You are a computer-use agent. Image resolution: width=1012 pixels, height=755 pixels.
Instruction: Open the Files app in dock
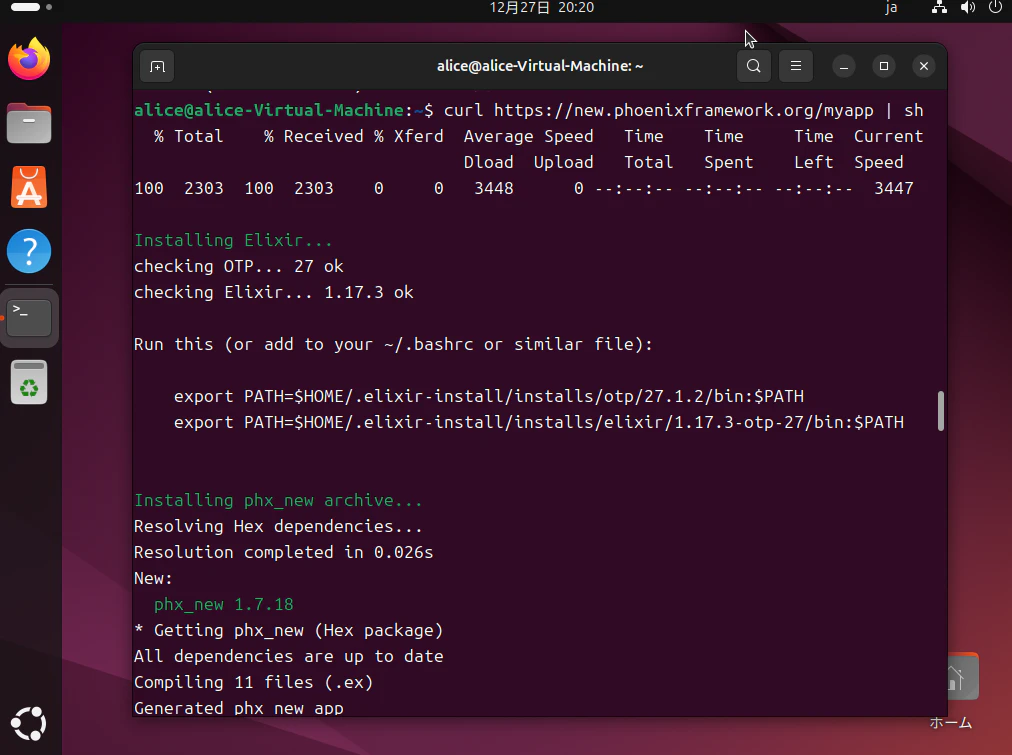29,123
